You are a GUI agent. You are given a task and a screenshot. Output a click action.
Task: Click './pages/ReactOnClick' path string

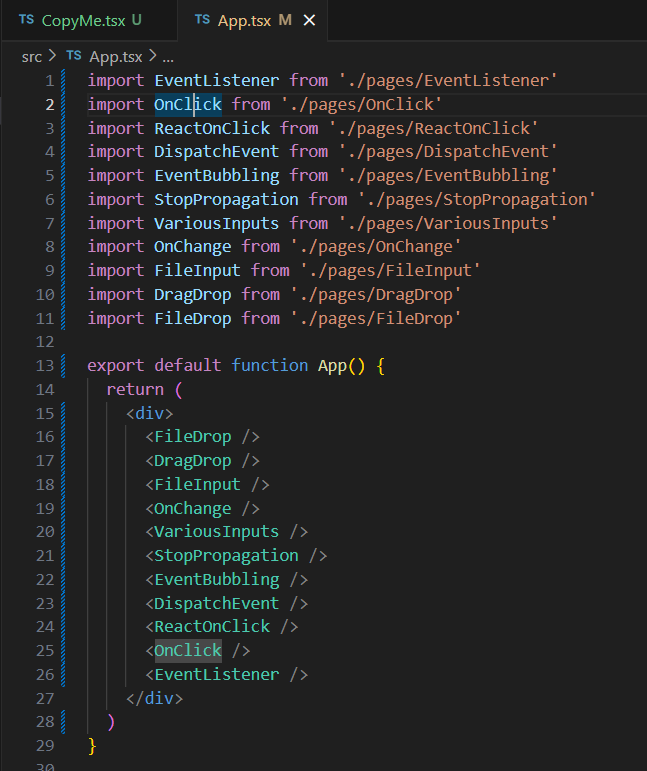pyautogui.click(x=434, y=128)
